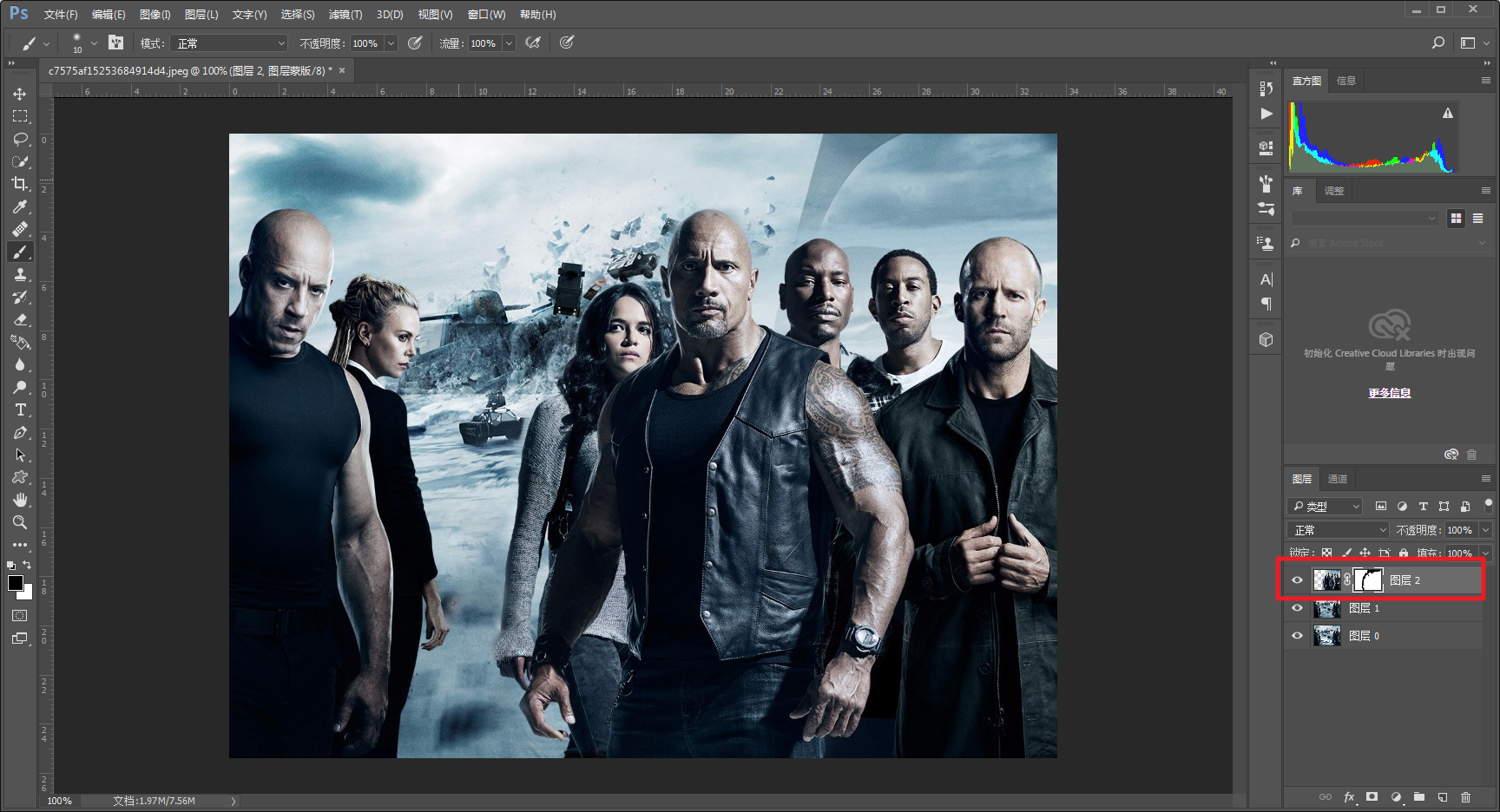Open the 滤镜(T) menu
This screenshot has height=812, width=1500.
coord(345,15)
